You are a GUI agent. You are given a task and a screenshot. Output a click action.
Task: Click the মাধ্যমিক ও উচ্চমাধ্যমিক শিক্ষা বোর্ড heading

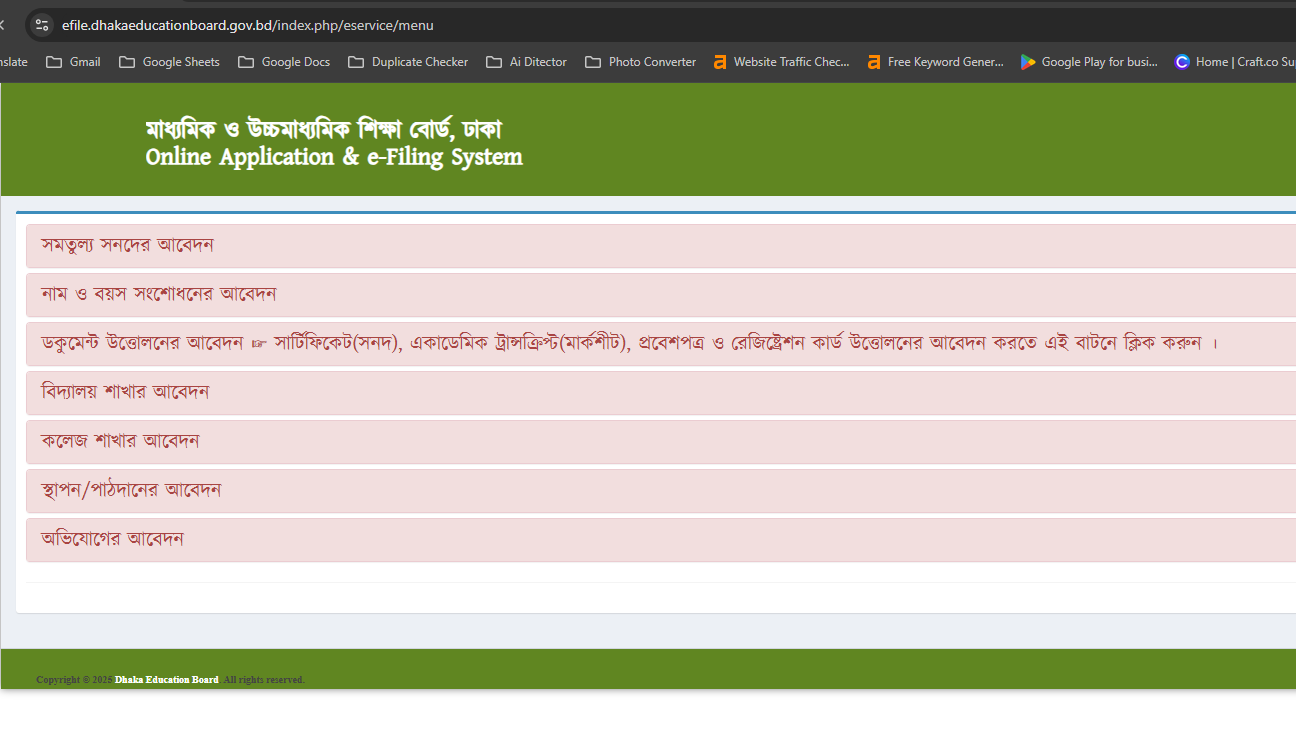(324, 129)
